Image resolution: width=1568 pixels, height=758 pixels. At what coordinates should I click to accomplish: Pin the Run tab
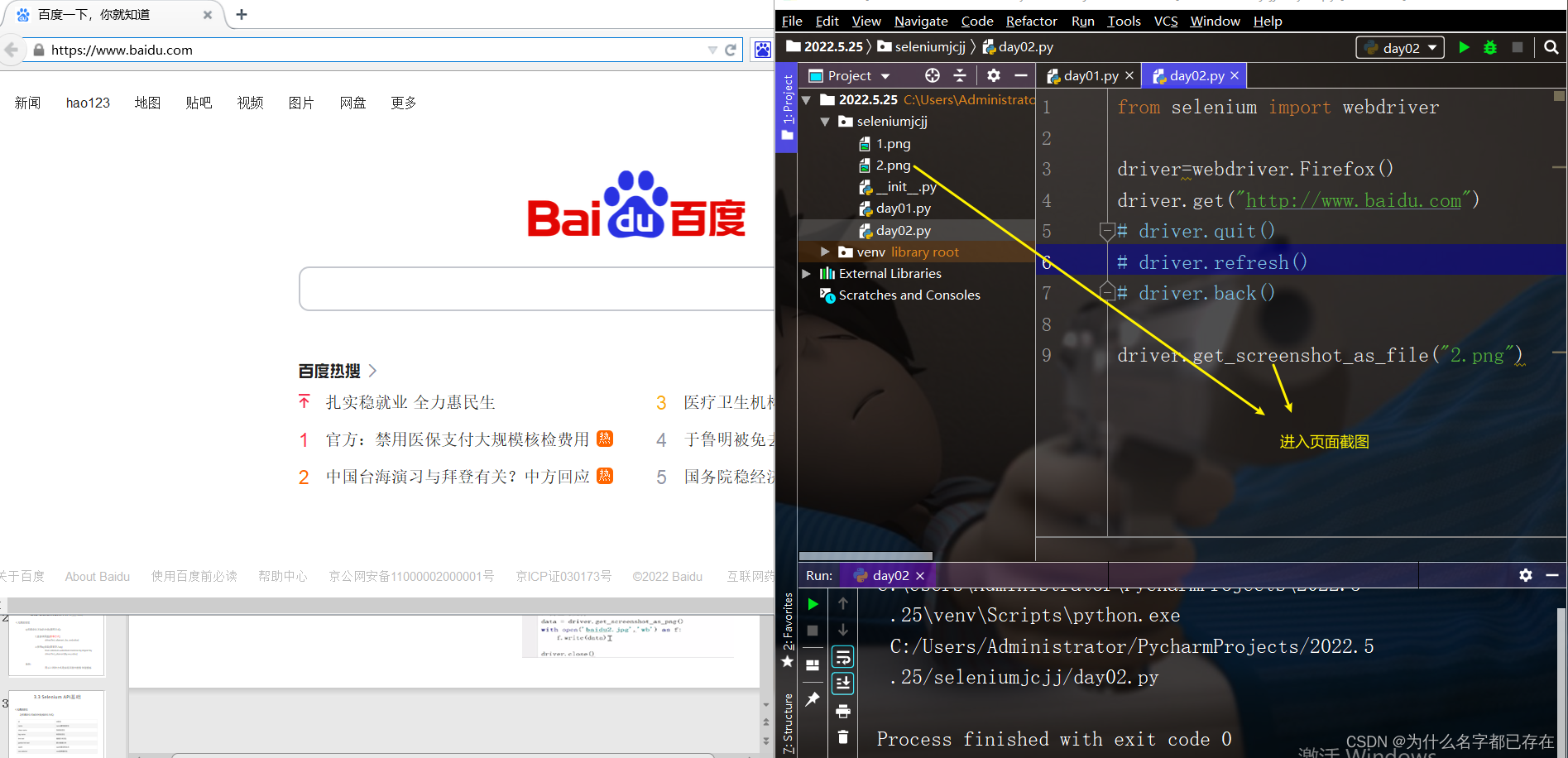813,699
